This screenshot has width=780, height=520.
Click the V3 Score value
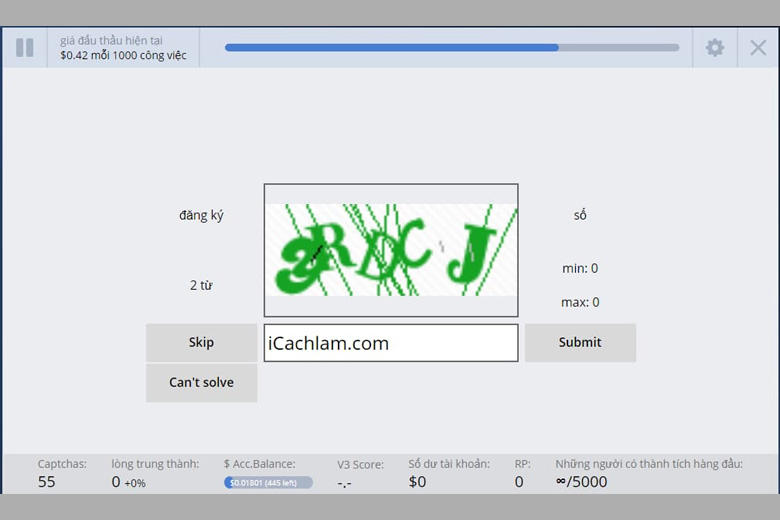344,483
